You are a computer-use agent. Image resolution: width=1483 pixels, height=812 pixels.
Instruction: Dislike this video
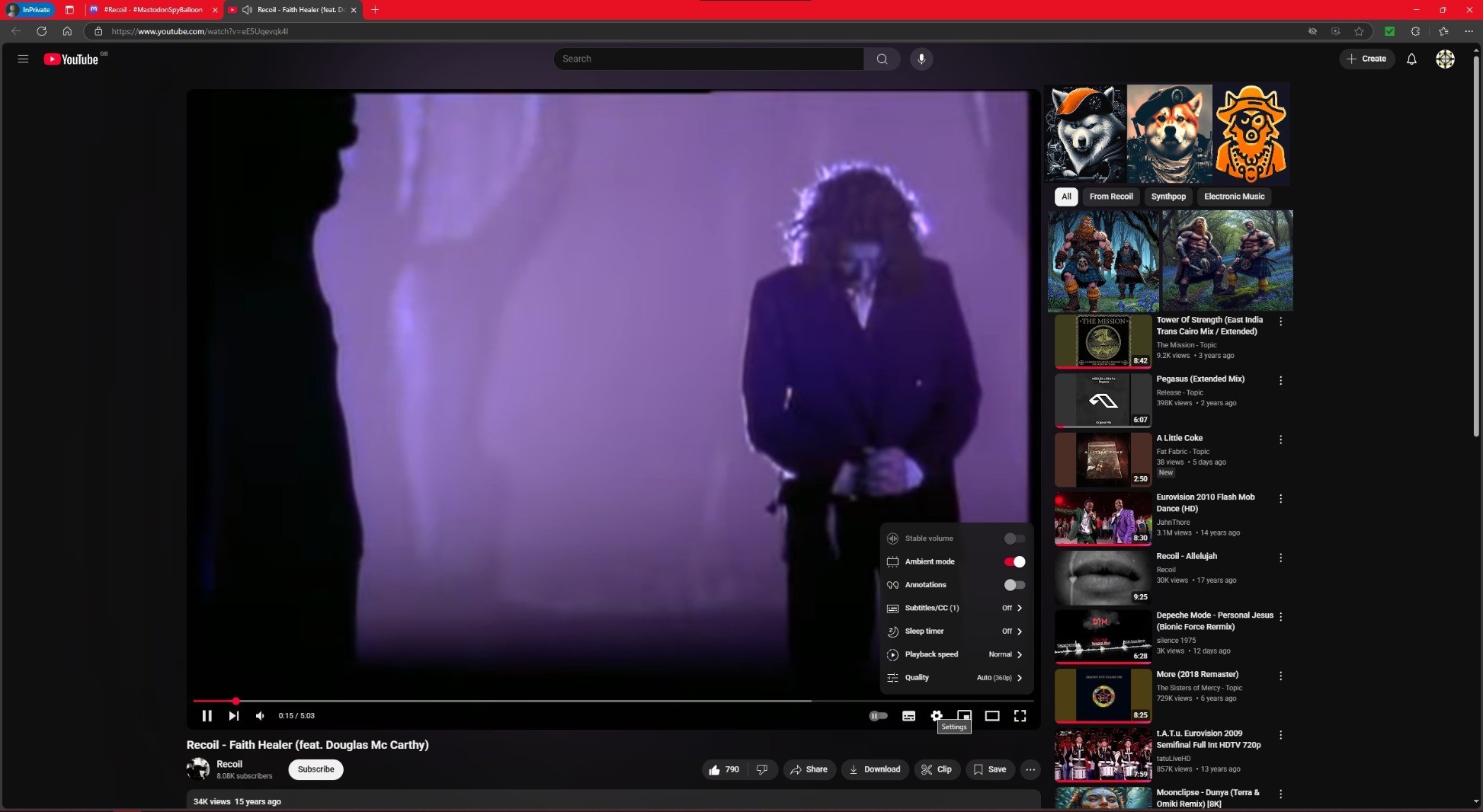coord(762,769)
